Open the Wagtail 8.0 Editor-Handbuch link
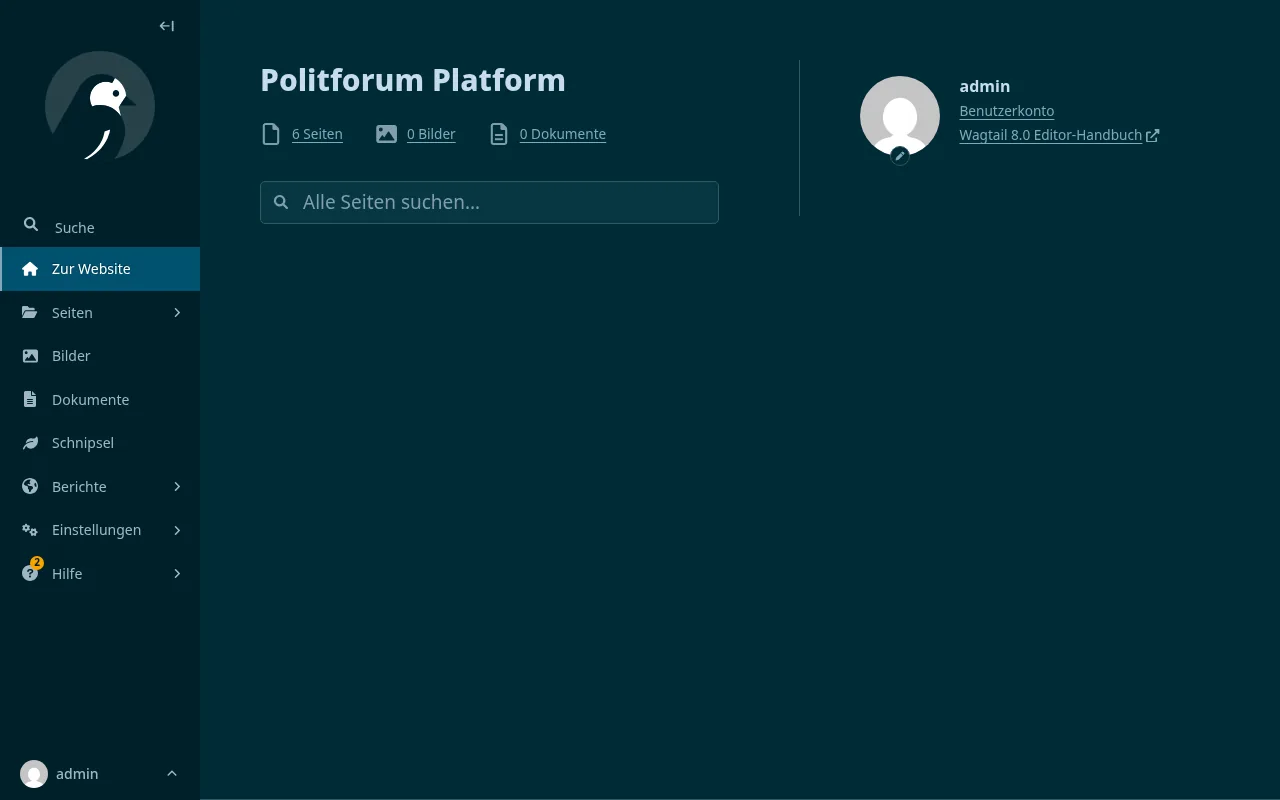The height and width of the screenshot is (800, 1280). 1050,135
